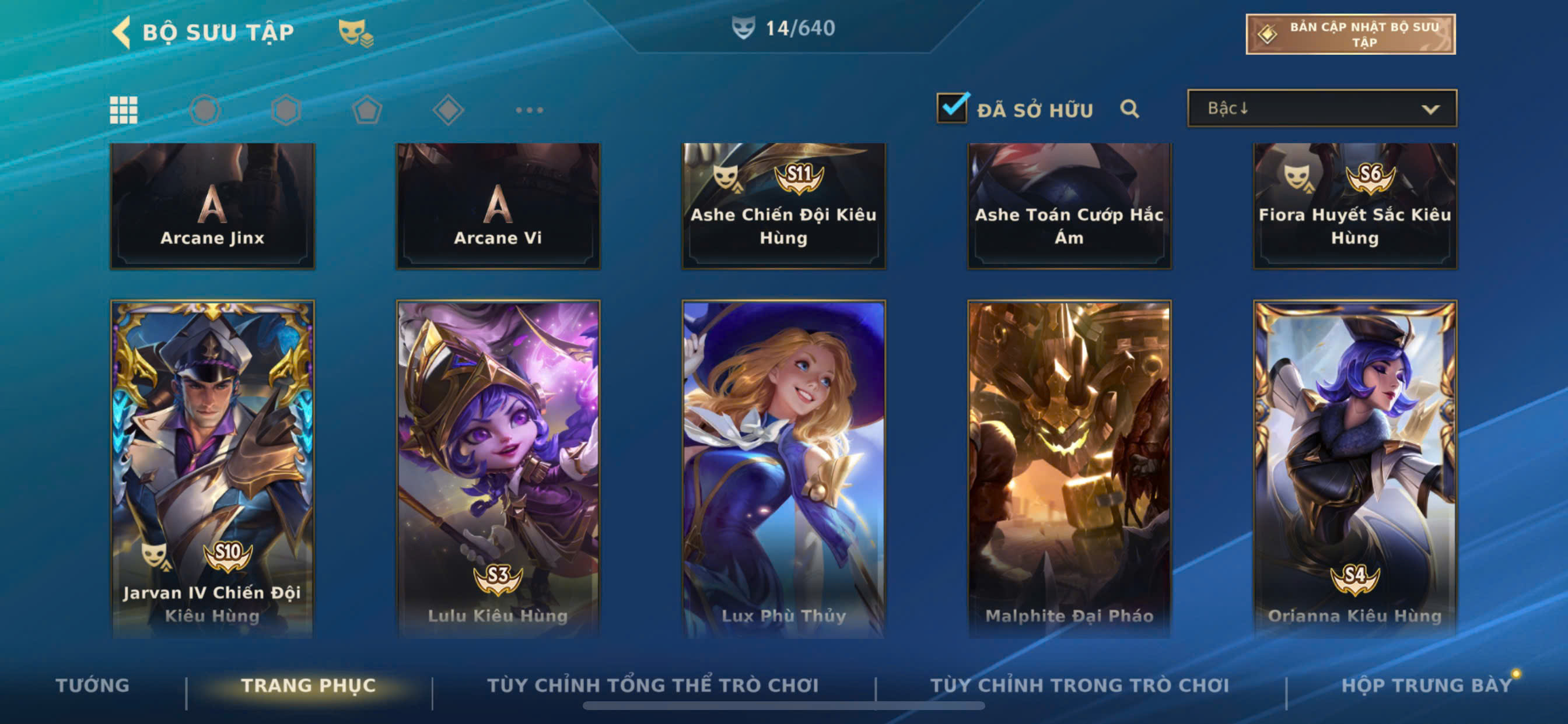The width and height of the screenshot is (1568, 724).
Task: Filter skins by the pentagon rarity icon
Action: tap(367, 110)
